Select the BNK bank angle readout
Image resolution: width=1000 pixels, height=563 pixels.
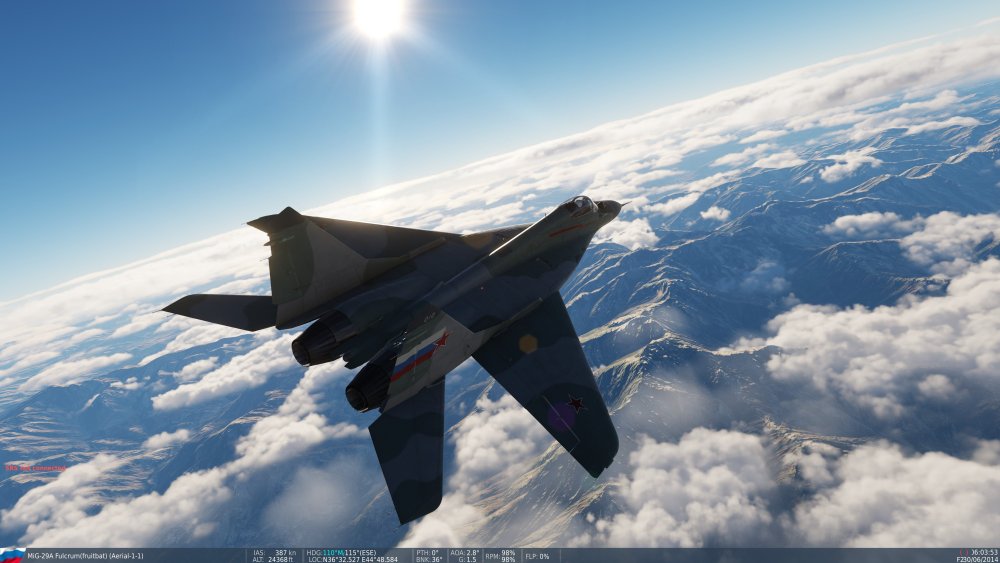(428, 559)
